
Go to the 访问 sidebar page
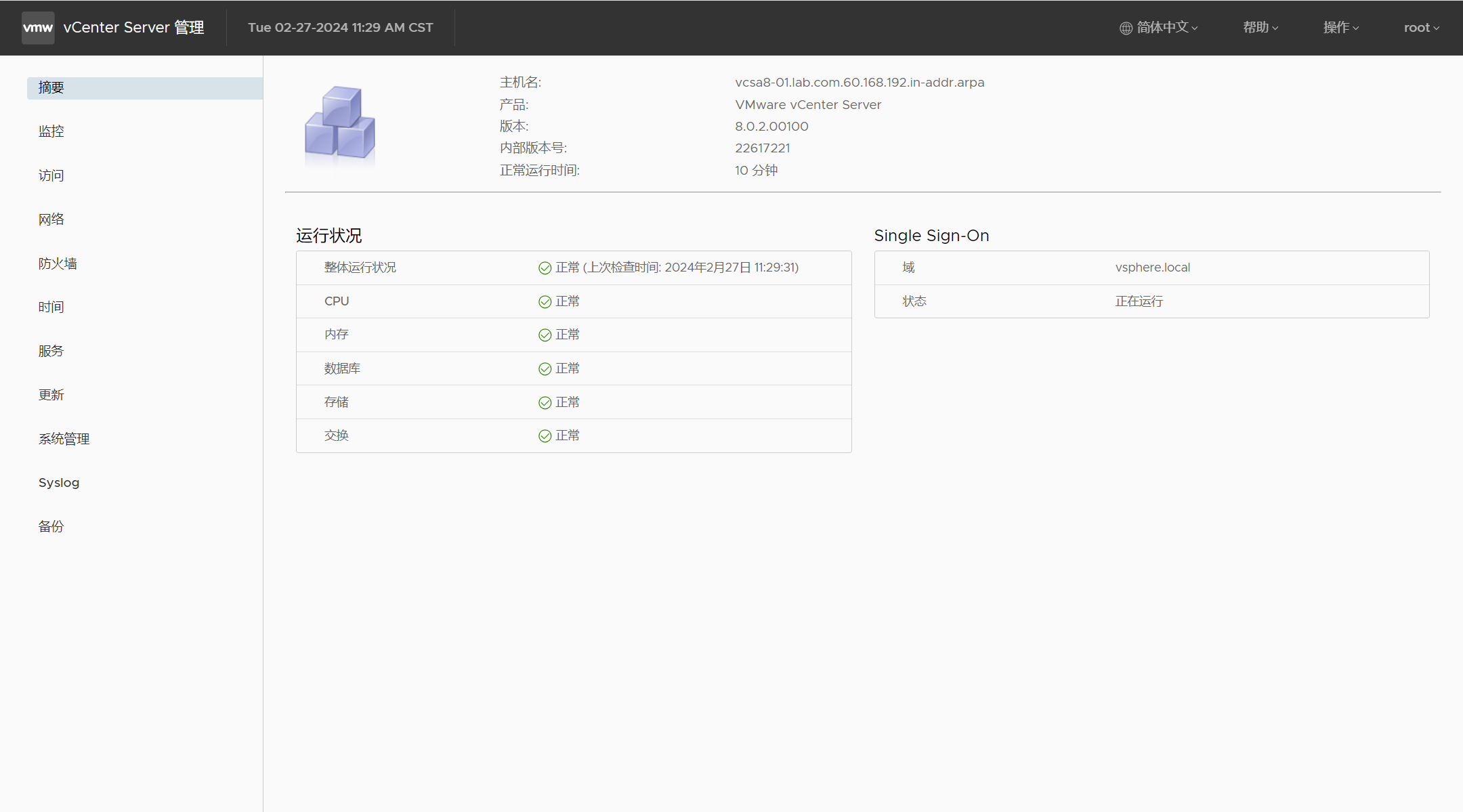tap(51, 175)
